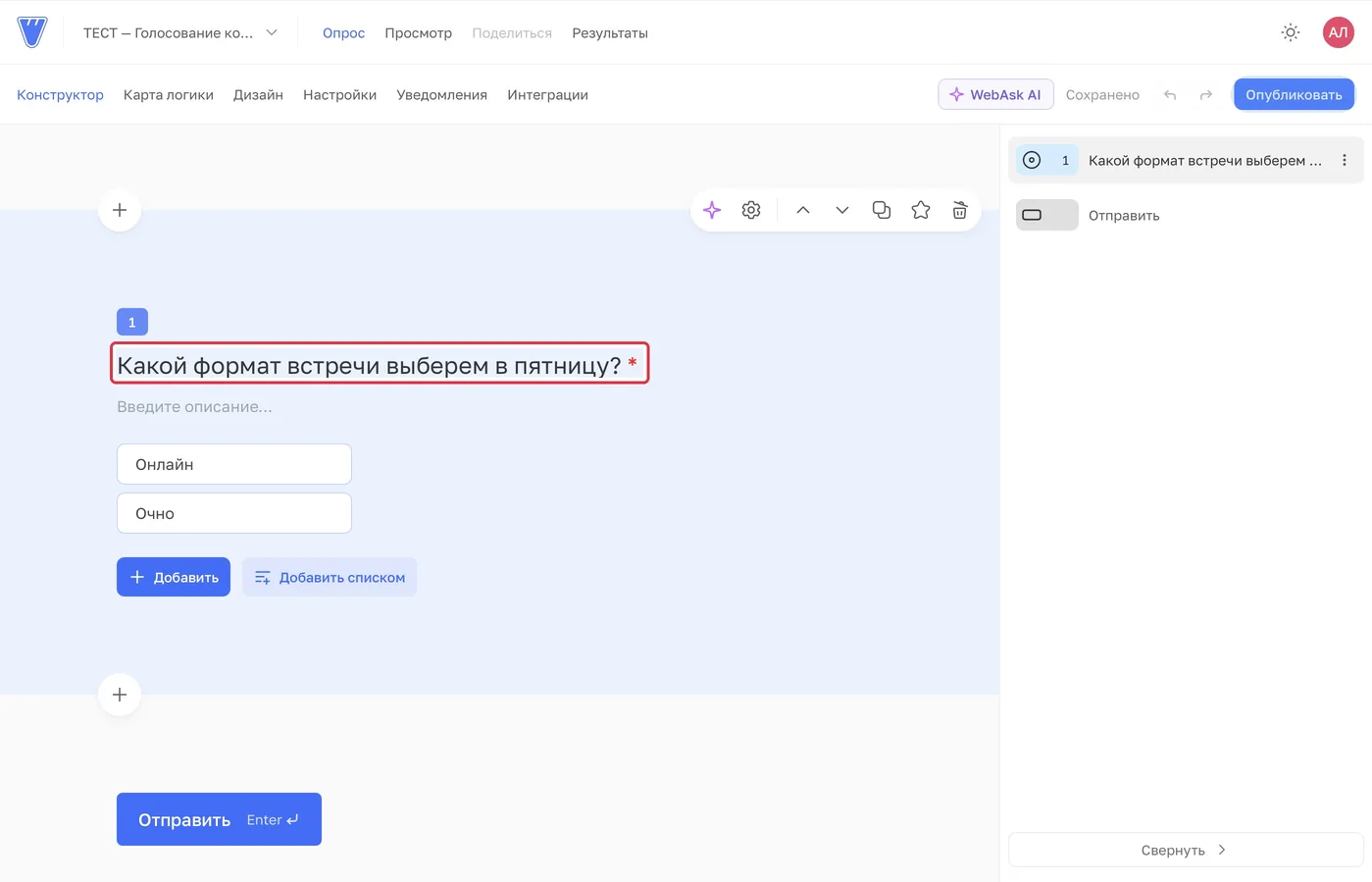Switch to the Дизайн subtab
The width and height of the screenshot is (1372, 882).
[258, 95]
